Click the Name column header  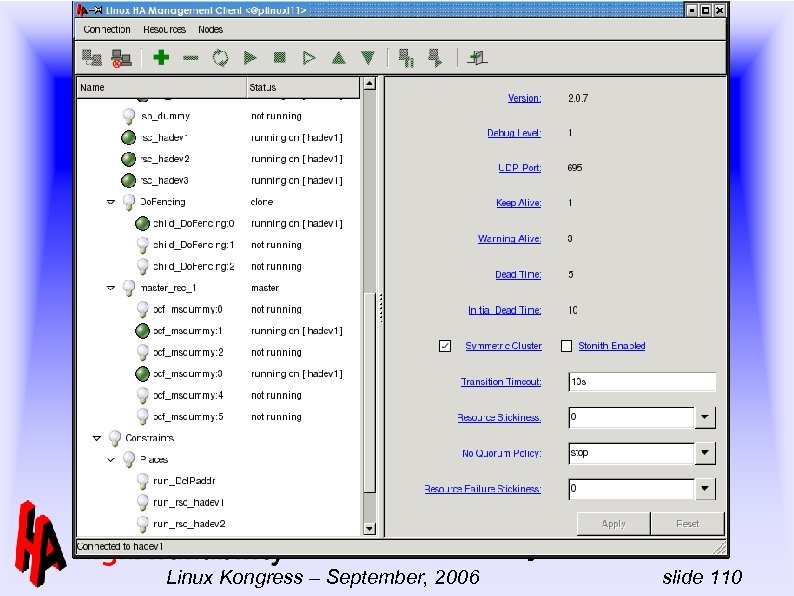coord(162,88)
